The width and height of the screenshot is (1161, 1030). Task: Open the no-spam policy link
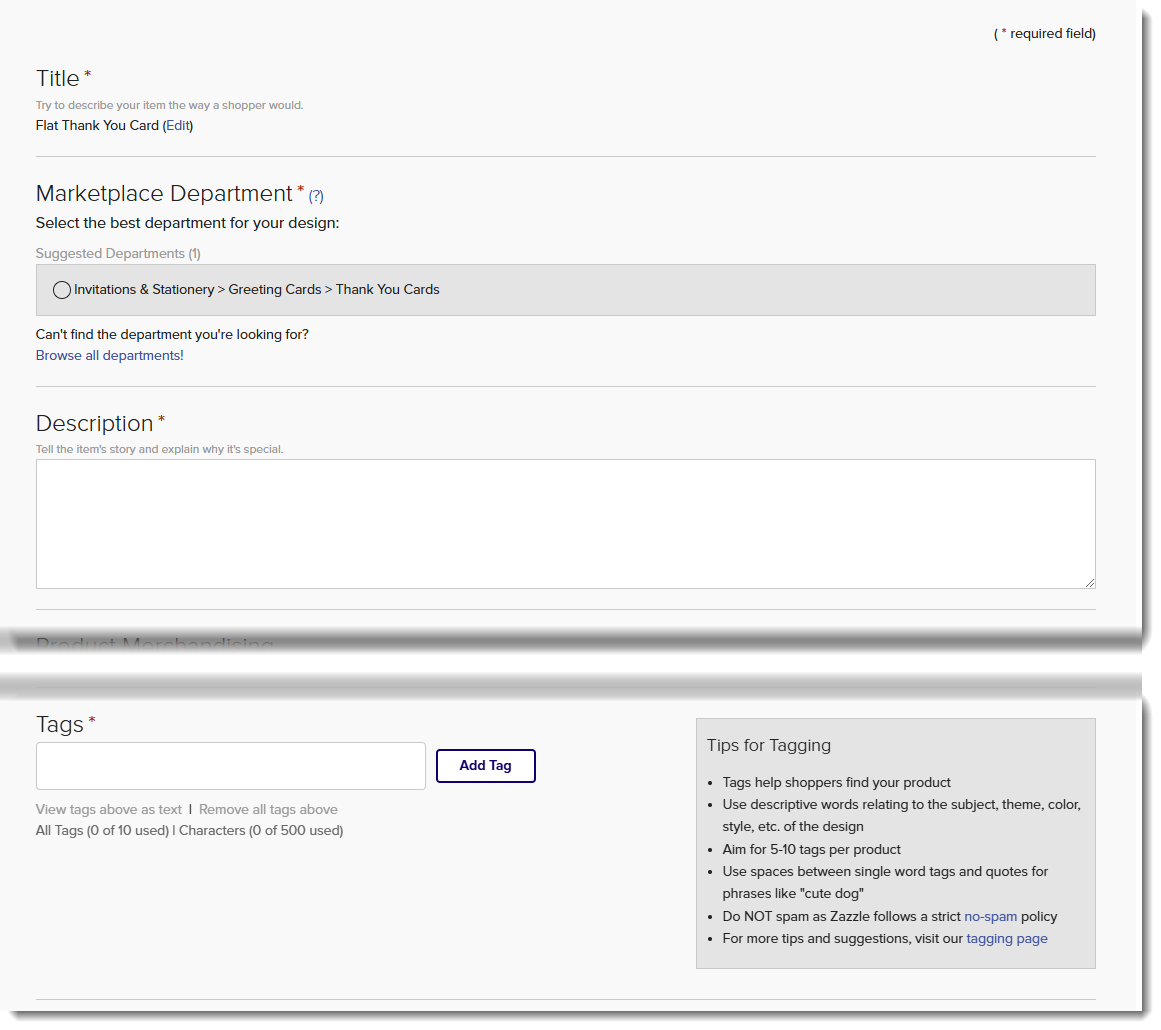[990, 917]
